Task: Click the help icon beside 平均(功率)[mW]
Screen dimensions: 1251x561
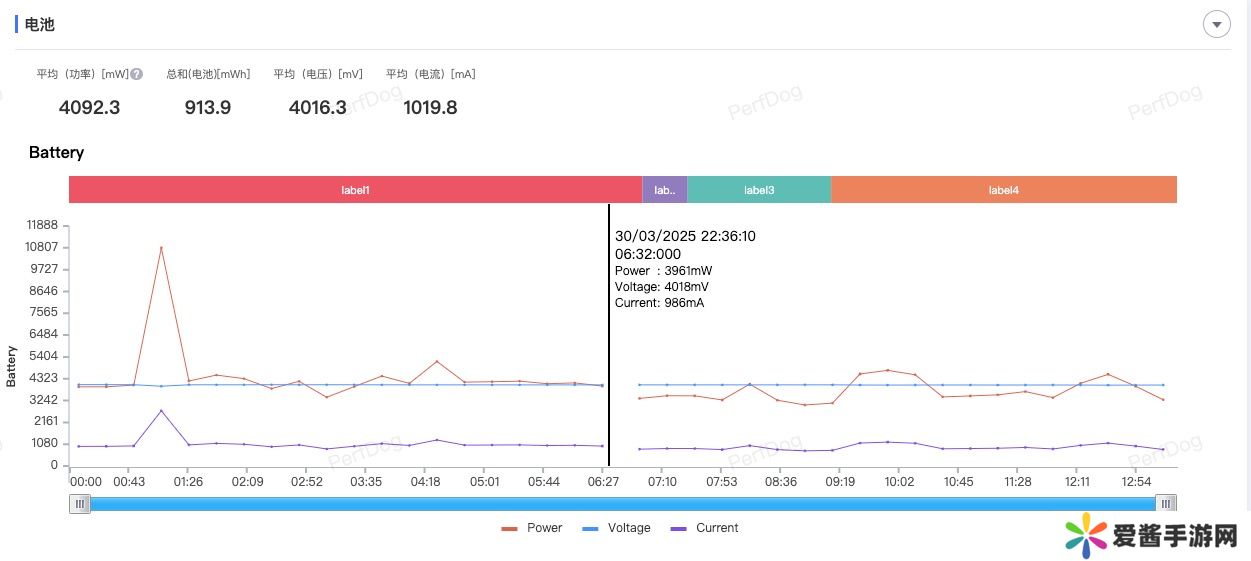Action: click(137, 74)
